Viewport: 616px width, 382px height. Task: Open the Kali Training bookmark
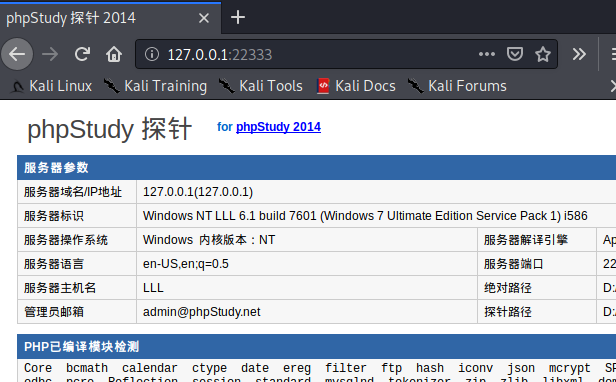155,86
